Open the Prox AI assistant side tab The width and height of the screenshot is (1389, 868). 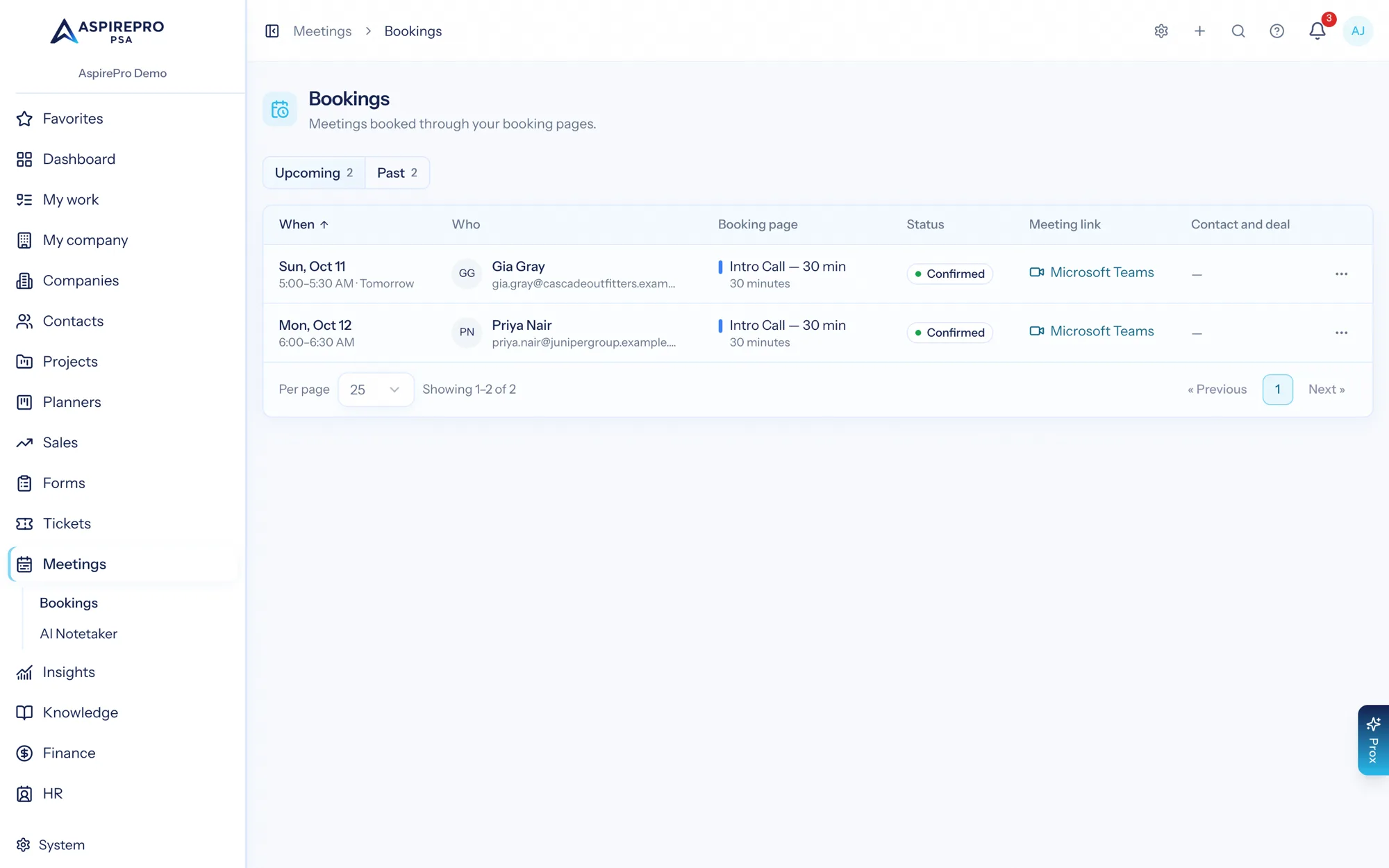click(1373, 740)
